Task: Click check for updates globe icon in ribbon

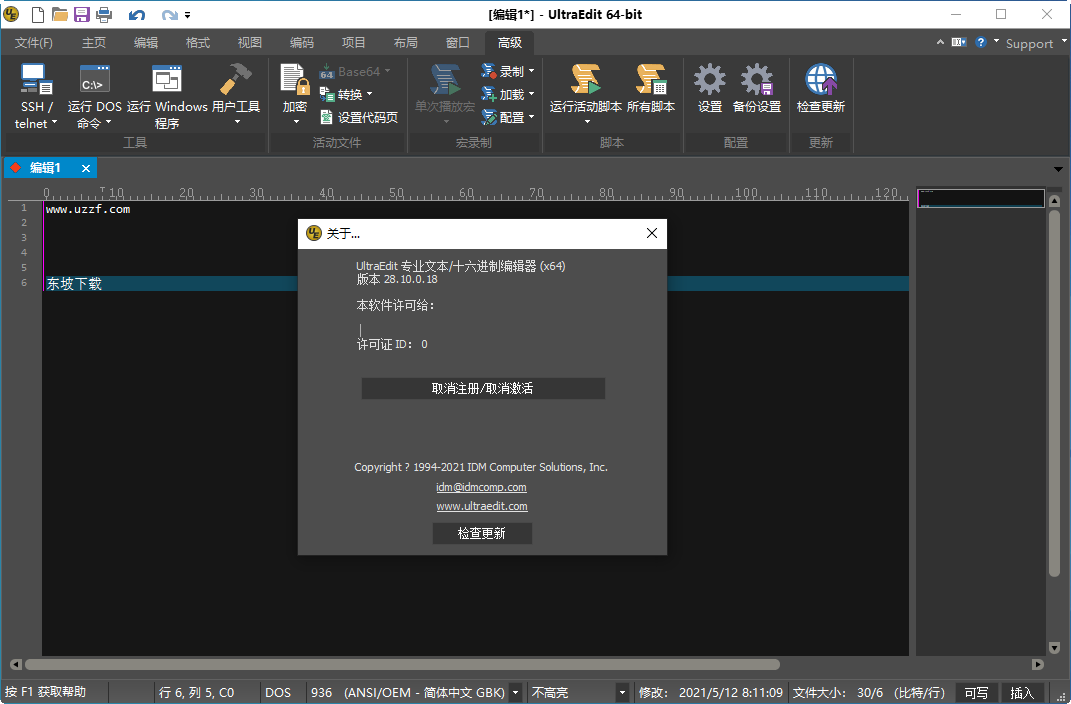Action: pyautogui.click(x=820, y=89)
